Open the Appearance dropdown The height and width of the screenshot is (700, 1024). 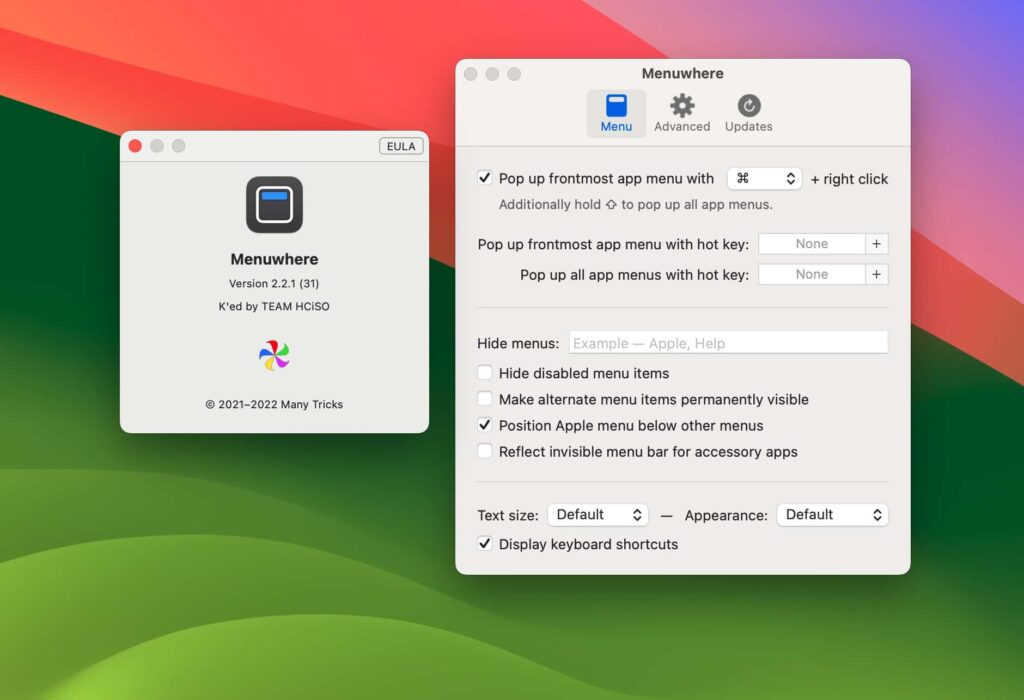[x=832, y=514]
